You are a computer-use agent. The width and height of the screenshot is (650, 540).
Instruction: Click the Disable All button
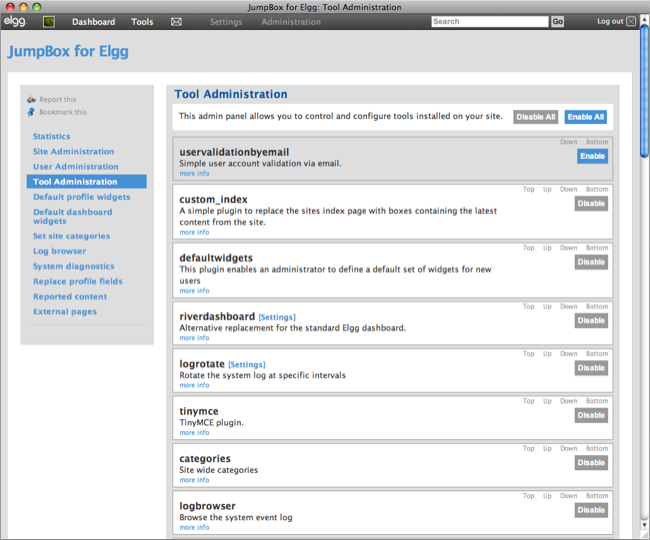(536, 117)
